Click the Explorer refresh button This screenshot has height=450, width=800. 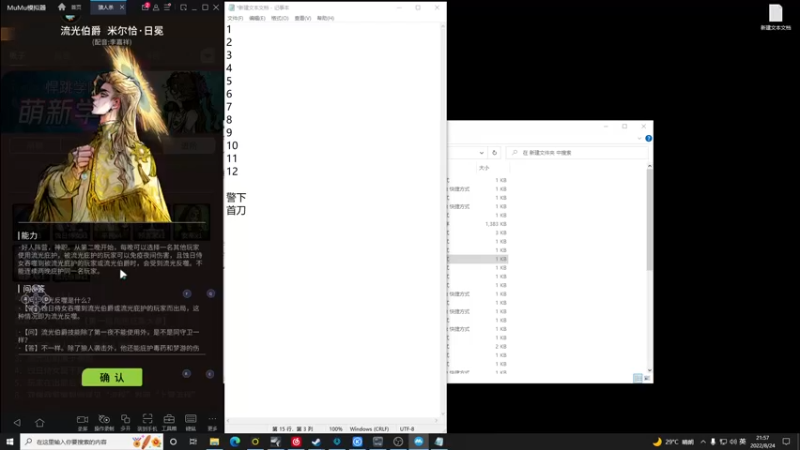tap(494, 153)
